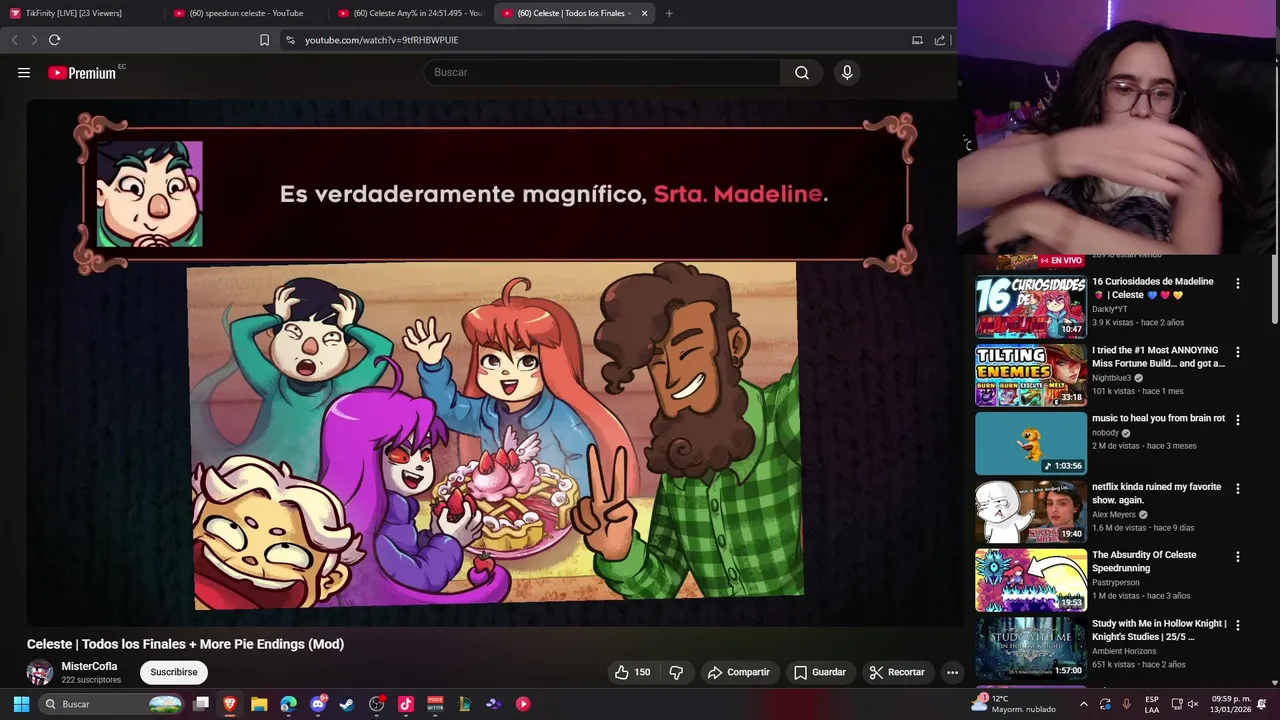The height and width of the screenshot is (720, 1280).
Task: Clip the video using Recortar
Action: [897, 672]
